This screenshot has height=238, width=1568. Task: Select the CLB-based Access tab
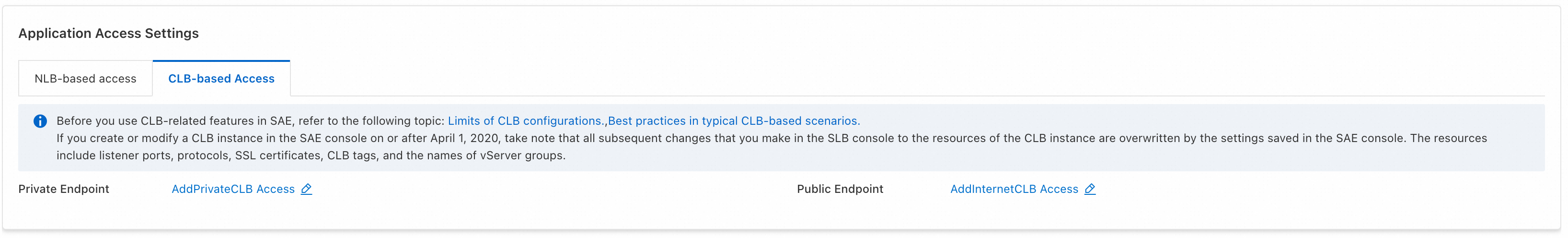[221, 79]
